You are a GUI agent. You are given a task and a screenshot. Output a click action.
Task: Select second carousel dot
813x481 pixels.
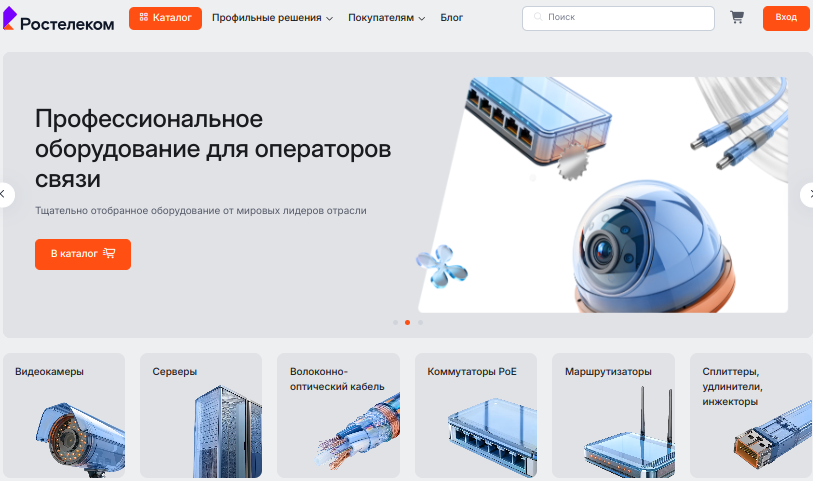click(x=408, y=322)
